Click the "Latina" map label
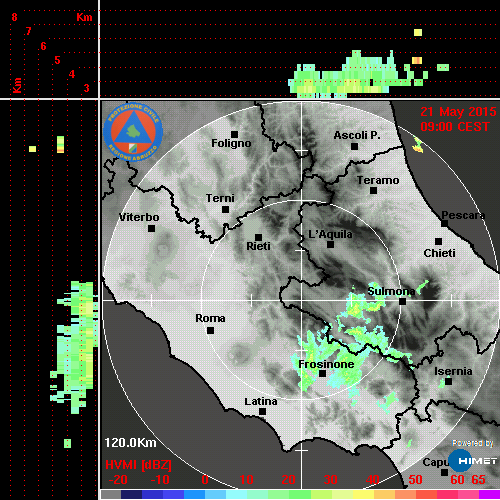The image size is (500, 500). (x=261, y=402)
